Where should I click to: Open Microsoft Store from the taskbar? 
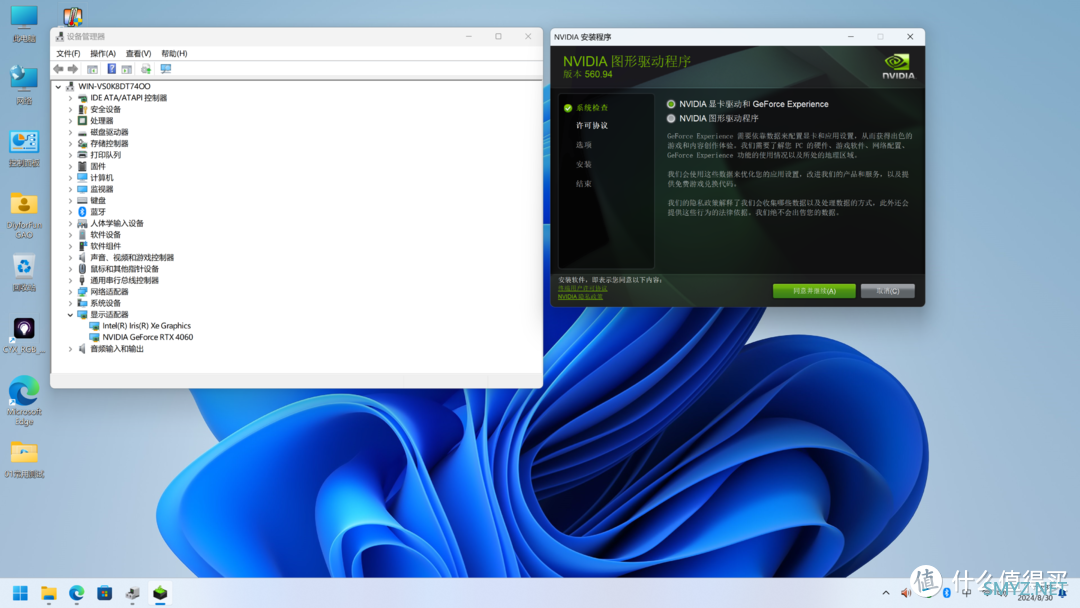point(104,593)
